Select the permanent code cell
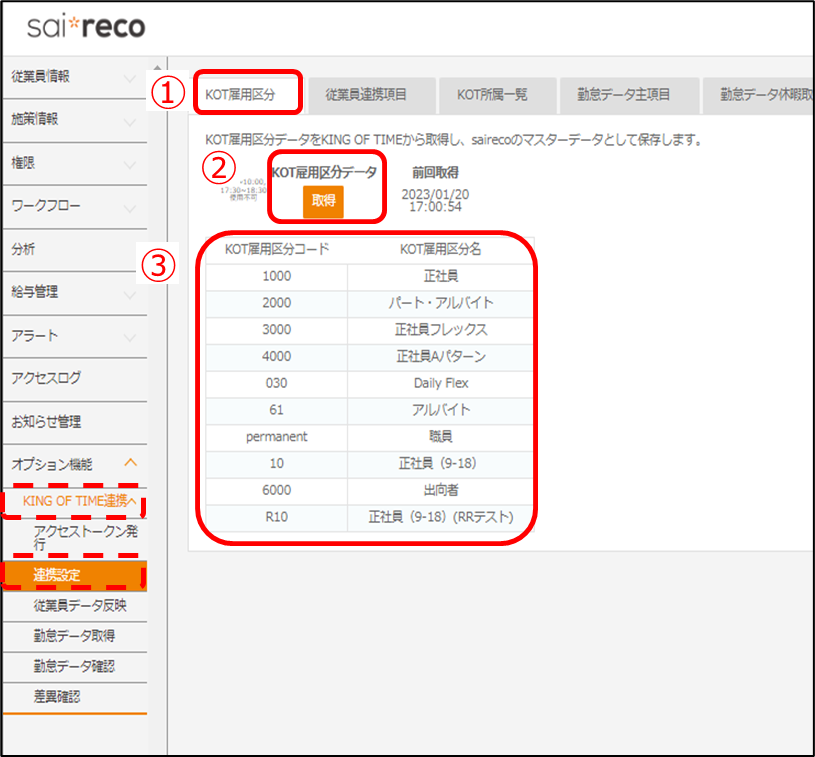The width and height of the screenshot is (815, 757). click(277, 437)
